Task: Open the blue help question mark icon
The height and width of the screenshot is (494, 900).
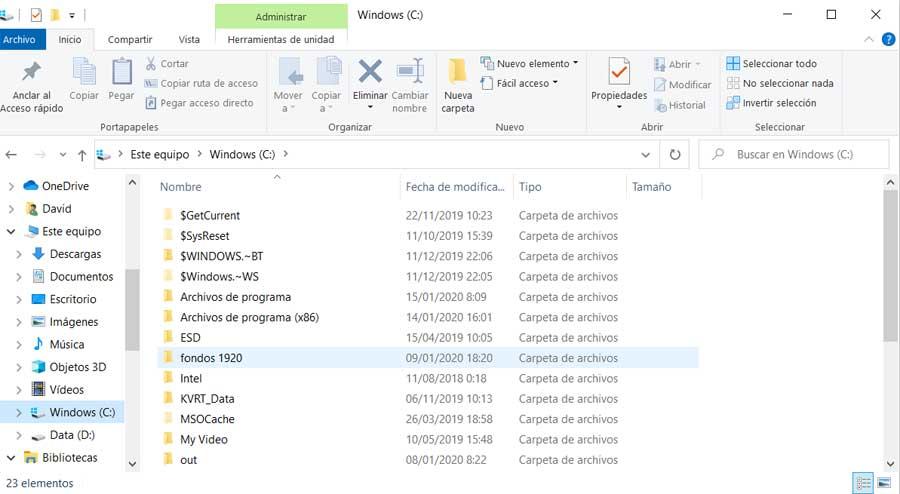Action: (x=888, y=40)
